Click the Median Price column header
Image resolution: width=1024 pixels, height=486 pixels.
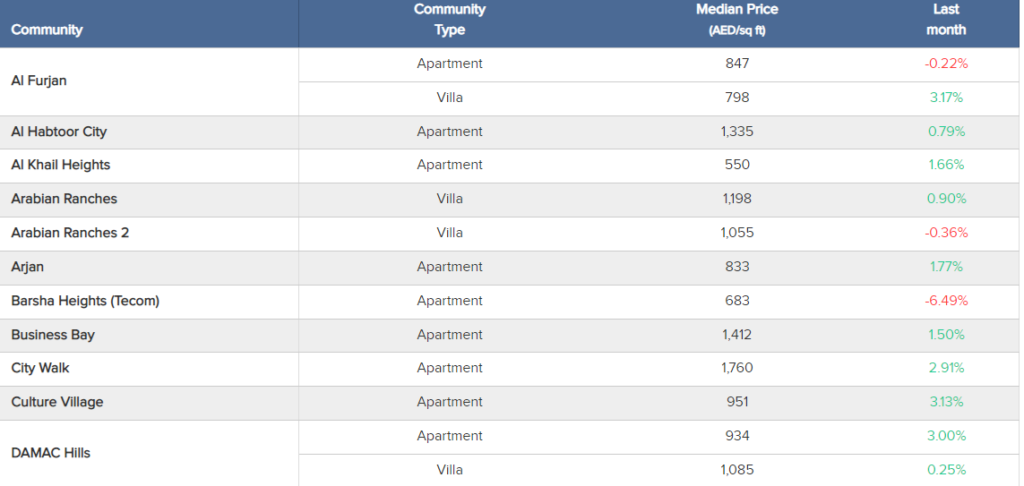tap(737, 20)
